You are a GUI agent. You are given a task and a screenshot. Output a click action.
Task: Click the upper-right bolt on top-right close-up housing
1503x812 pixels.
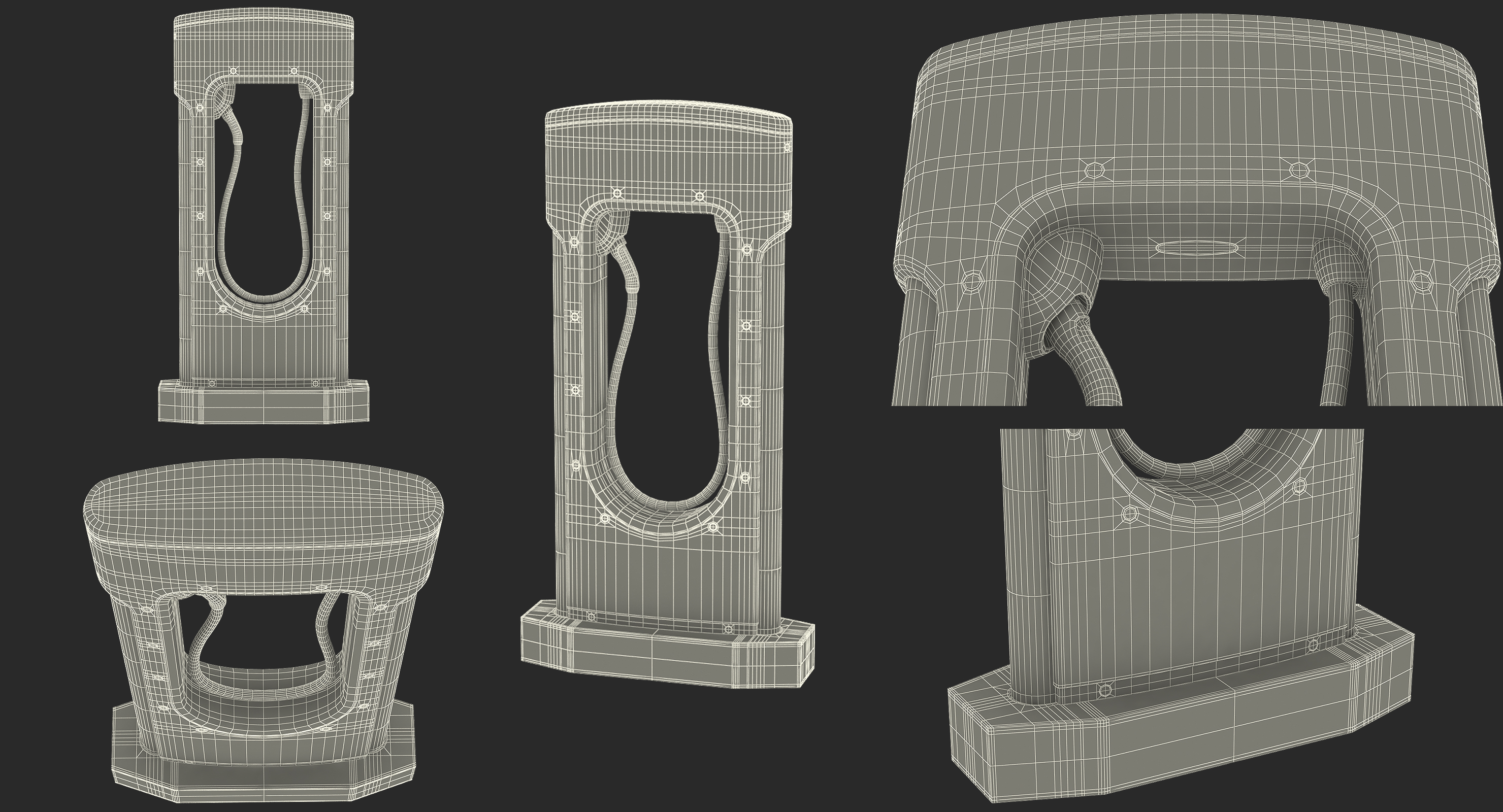pyautogui.click(x=1299, y=171)
